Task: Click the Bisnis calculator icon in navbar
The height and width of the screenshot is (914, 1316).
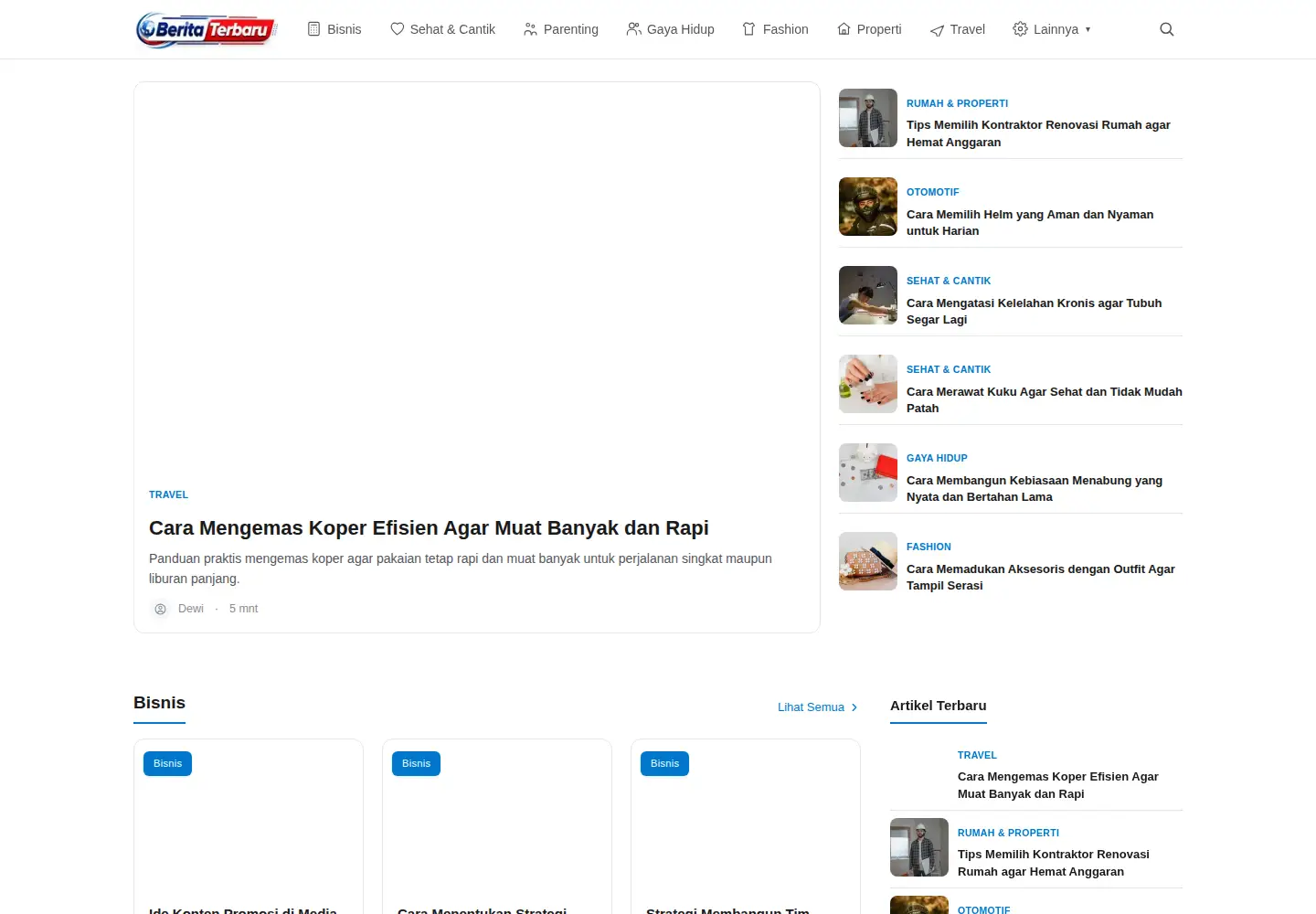Action: coord(313,29)
